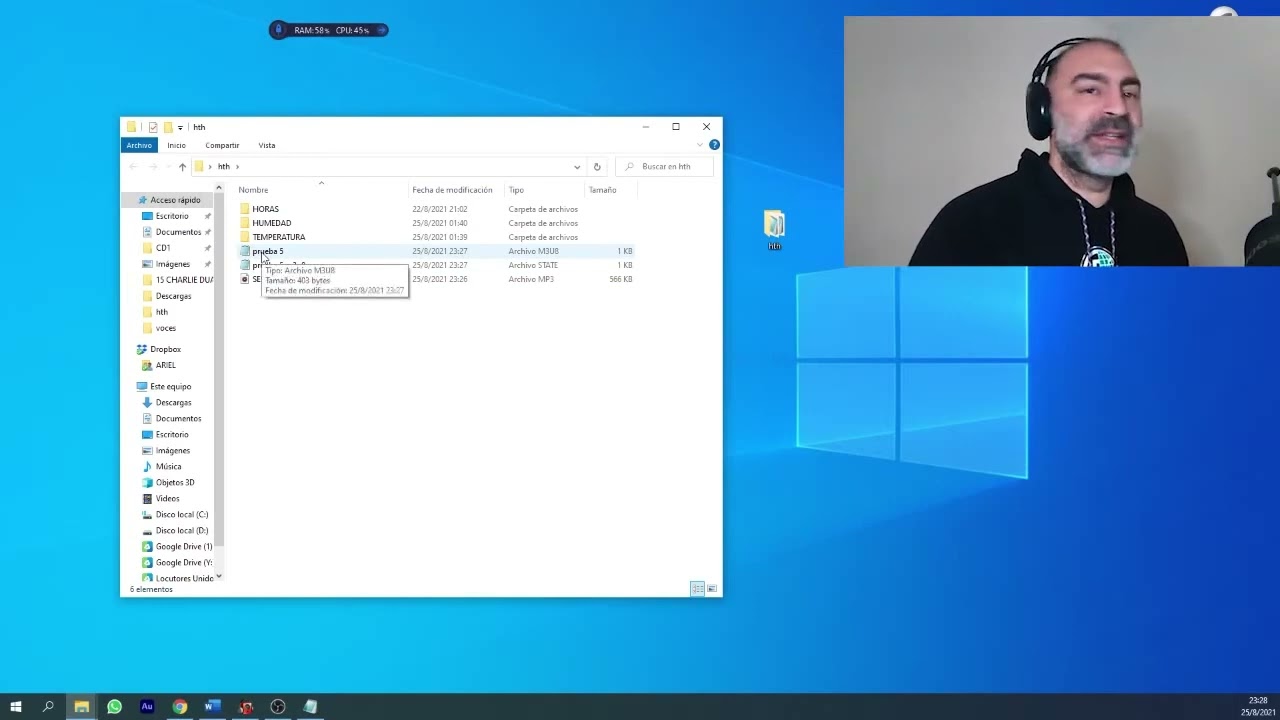Expand the ribbon with chevron
The height and width of the screenshot is (720, 1280).
coord(700,145)
